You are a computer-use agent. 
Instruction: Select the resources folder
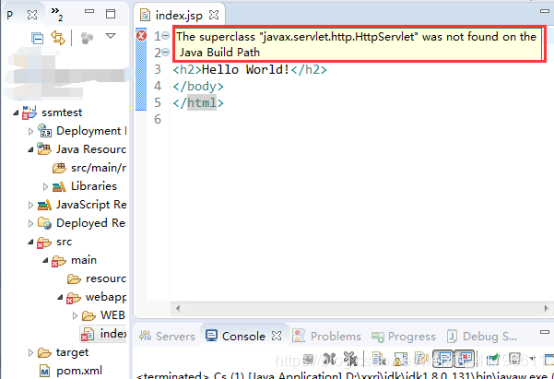106,278
